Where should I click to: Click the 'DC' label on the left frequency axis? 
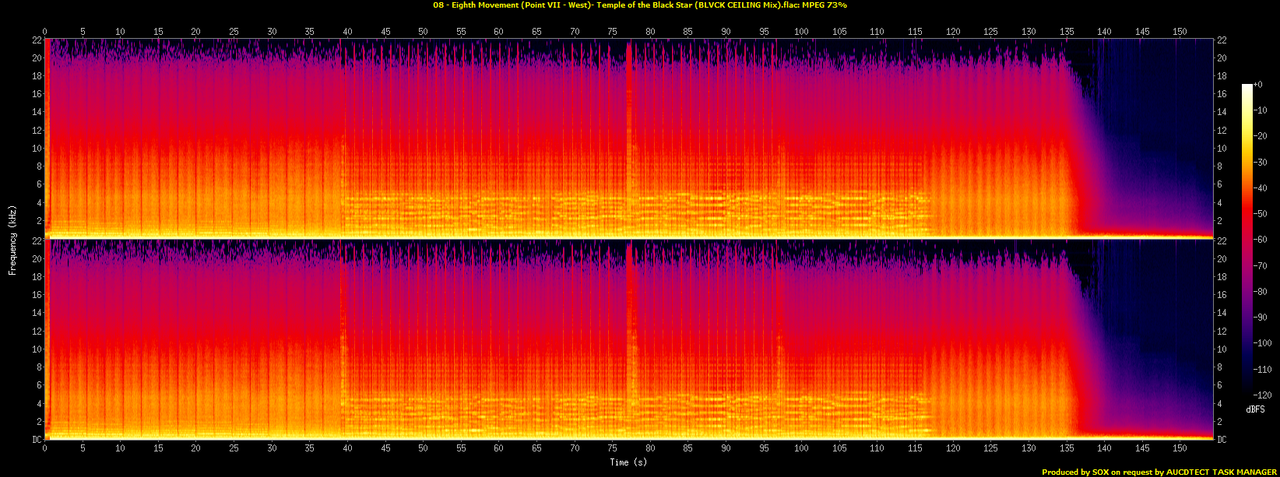(x=36, y=439)
